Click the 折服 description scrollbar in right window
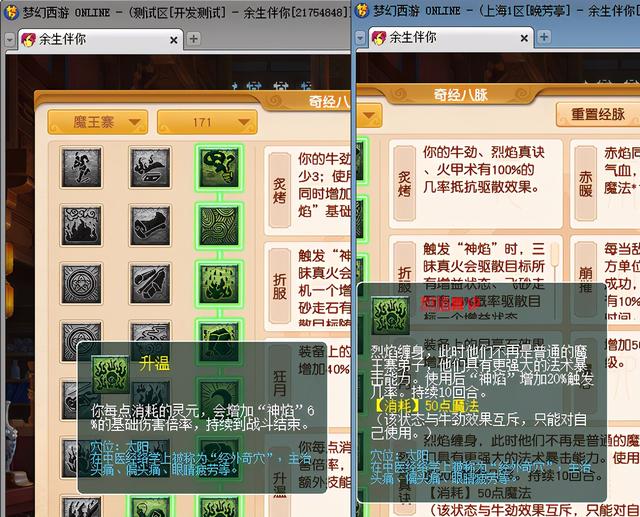The height and width of the screenshot is (517, 640). point(555,281)
